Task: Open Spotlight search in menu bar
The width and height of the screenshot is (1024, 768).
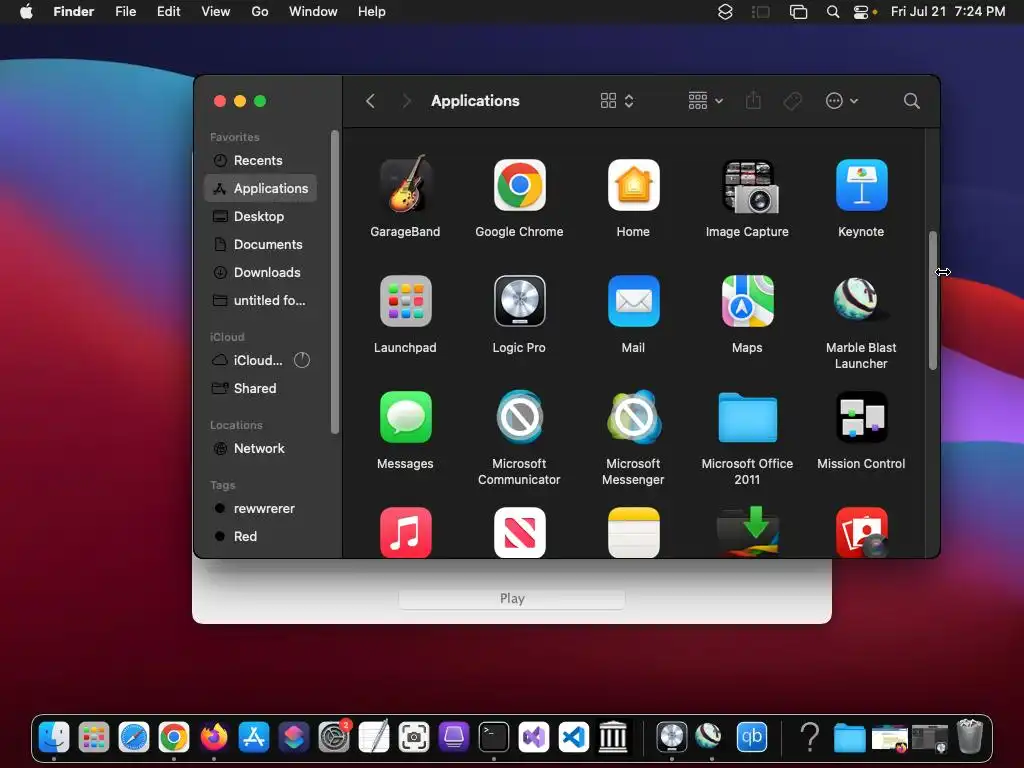Action: [833, 12]
